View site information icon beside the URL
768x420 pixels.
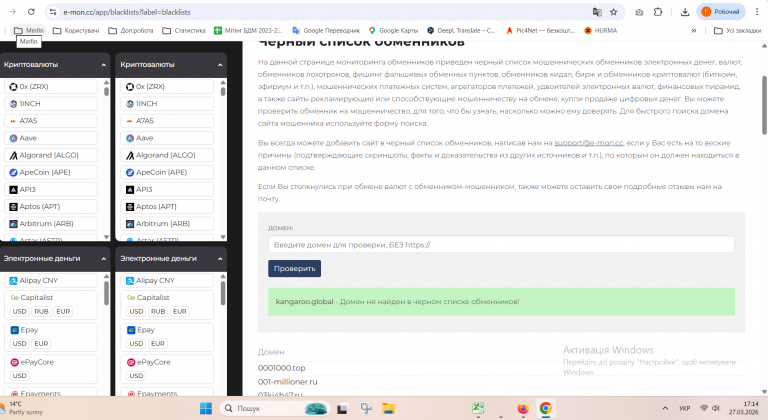tap(53, 12)
